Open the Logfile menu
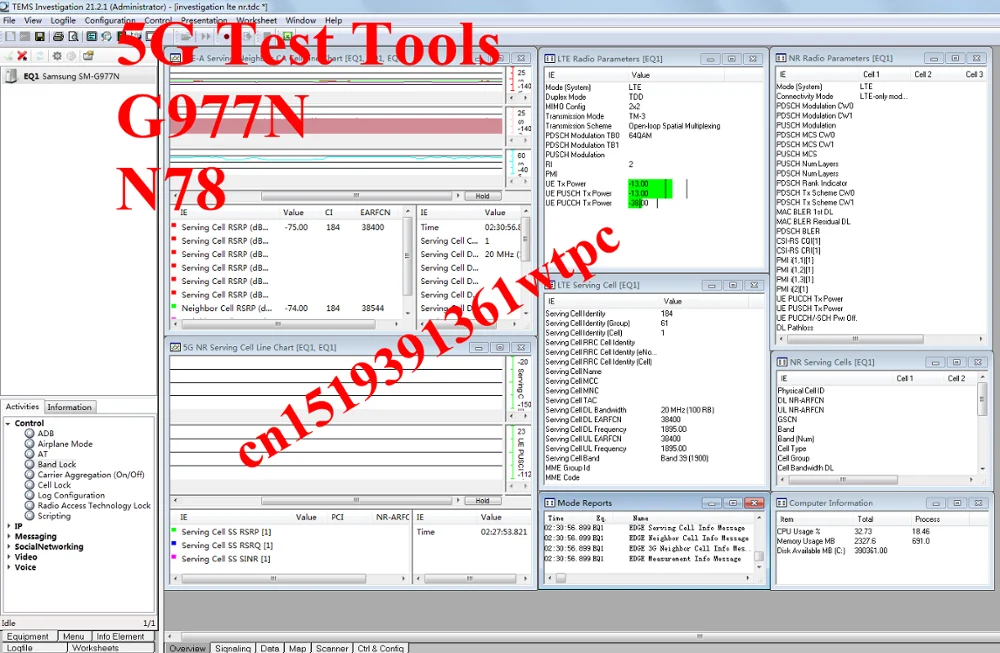This screenshot has width=1000, height=653. point(63,20)
